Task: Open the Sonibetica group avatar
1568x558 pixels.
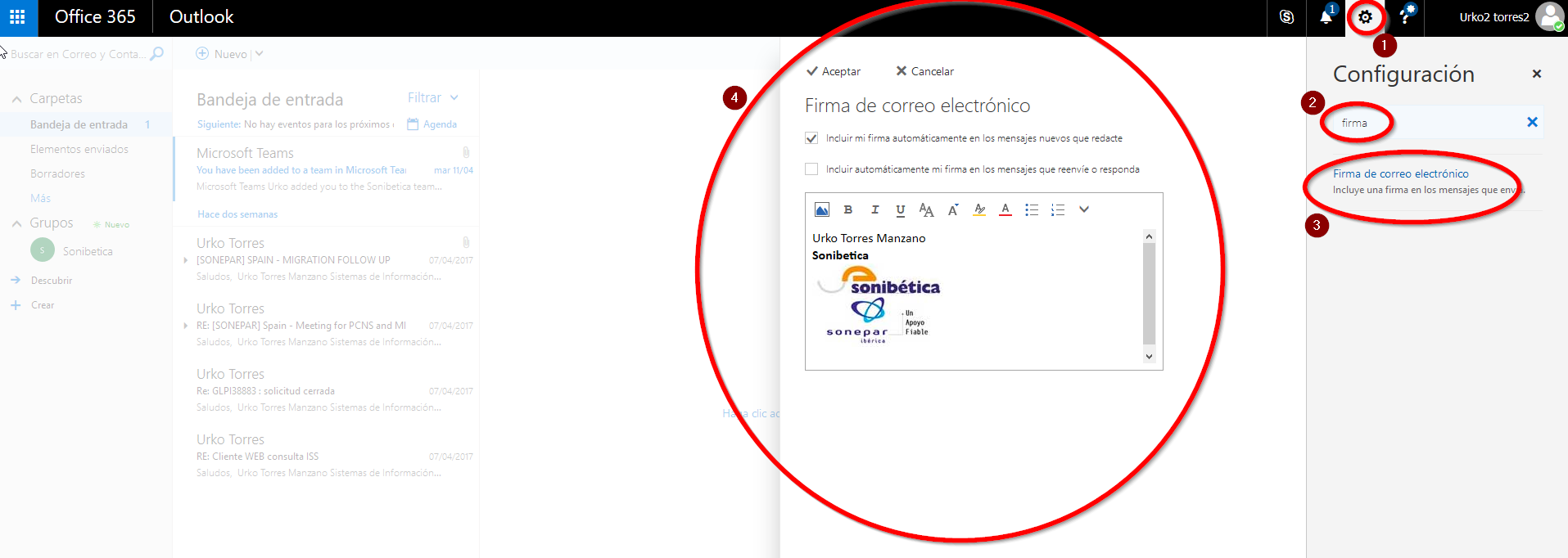Action: click(43, 250)
